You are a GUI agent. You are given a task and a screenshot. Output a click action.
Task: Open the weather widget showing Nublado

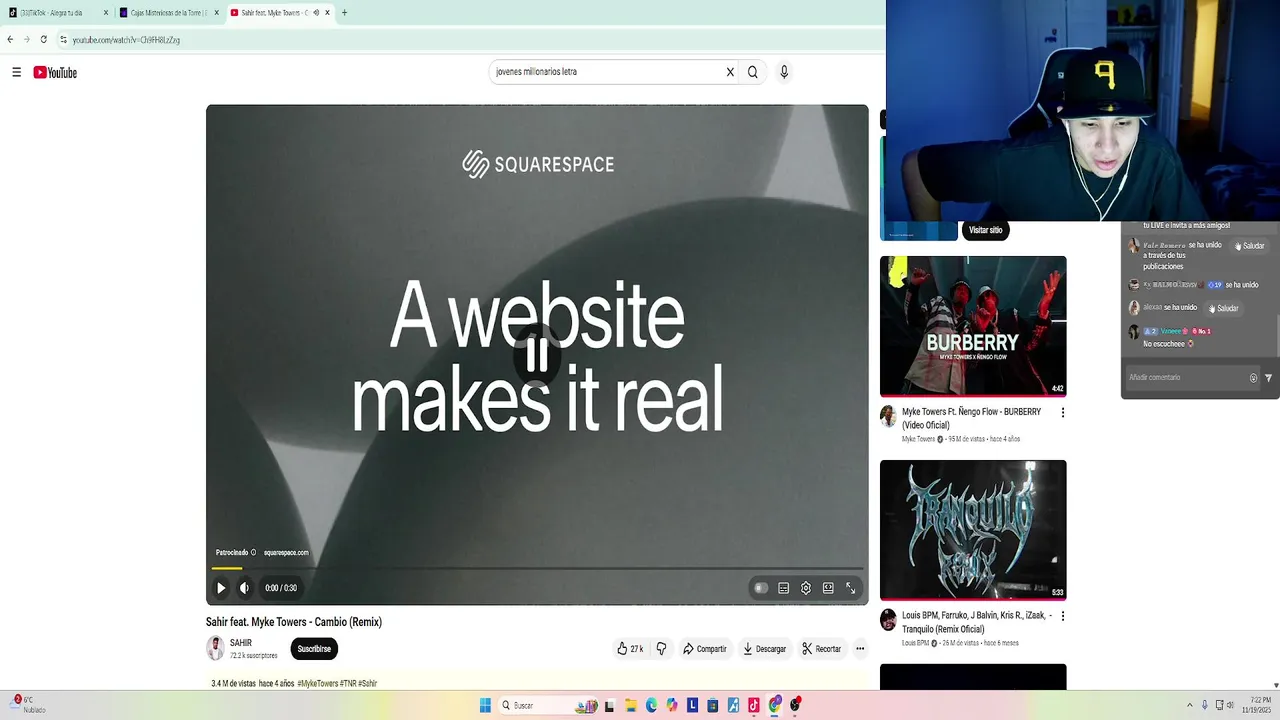[x=28, y=705]
